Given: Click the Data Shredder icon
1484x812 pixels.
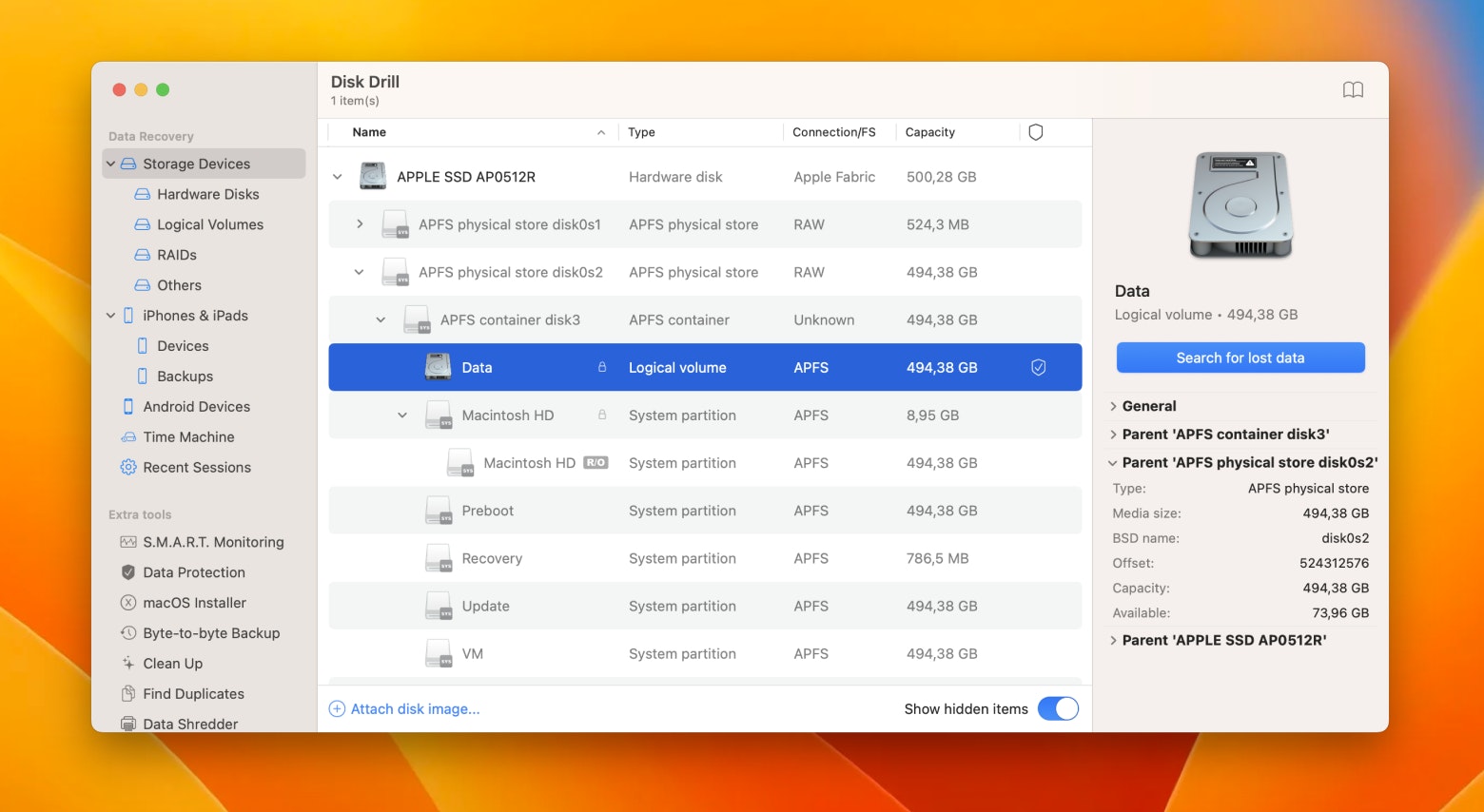Looking at the screenshot, I should [x=128, y=724].
